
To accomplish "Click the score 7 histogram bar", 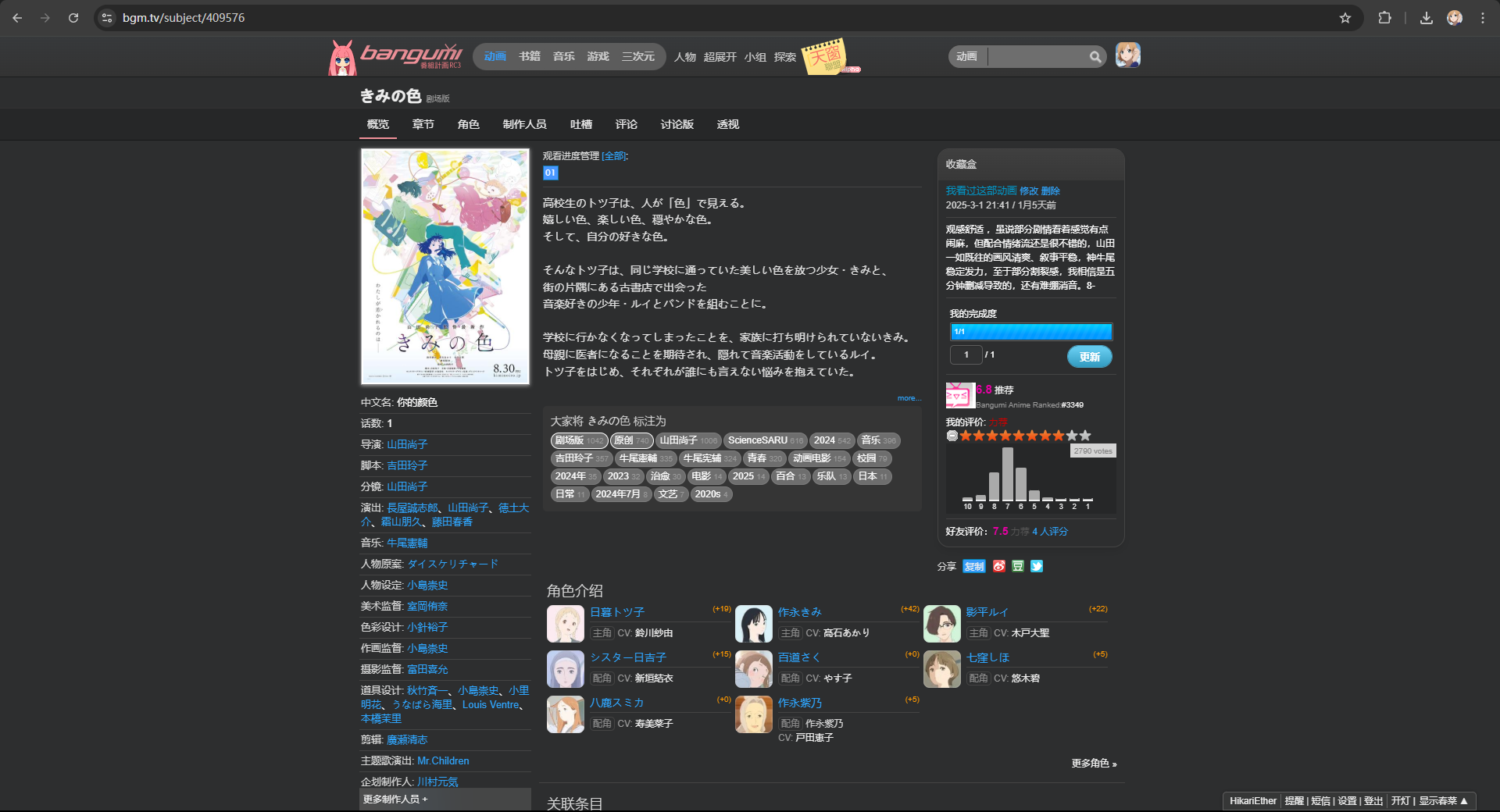I will (1008, 473).
